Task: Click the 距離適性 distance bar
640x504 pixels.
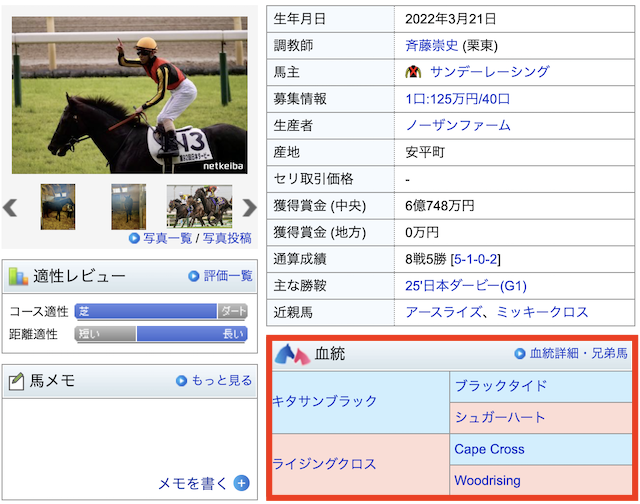Action: [x=160, y=334]
